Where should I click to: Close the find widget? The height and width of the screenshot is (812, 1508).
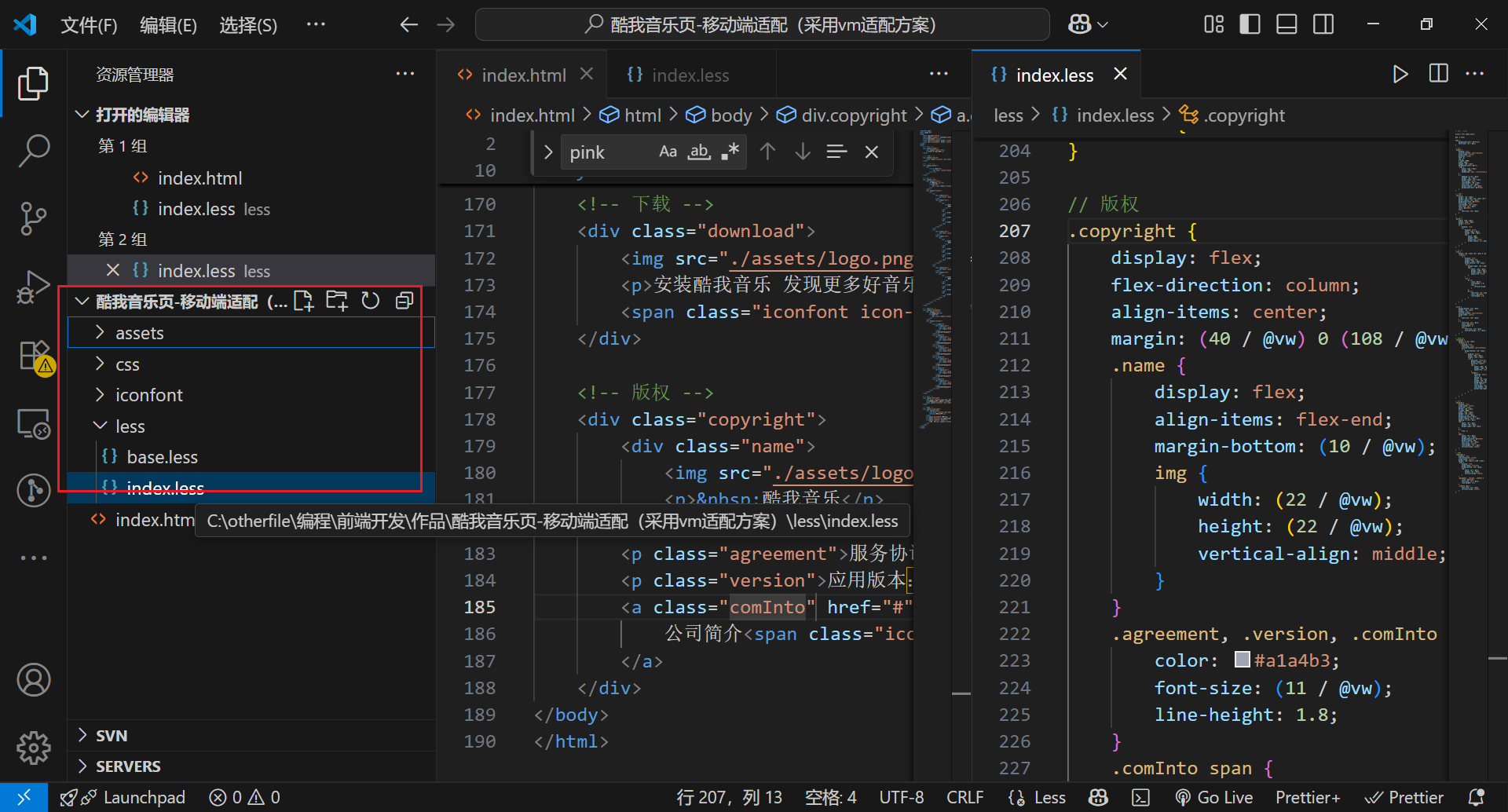click(871, 152)
